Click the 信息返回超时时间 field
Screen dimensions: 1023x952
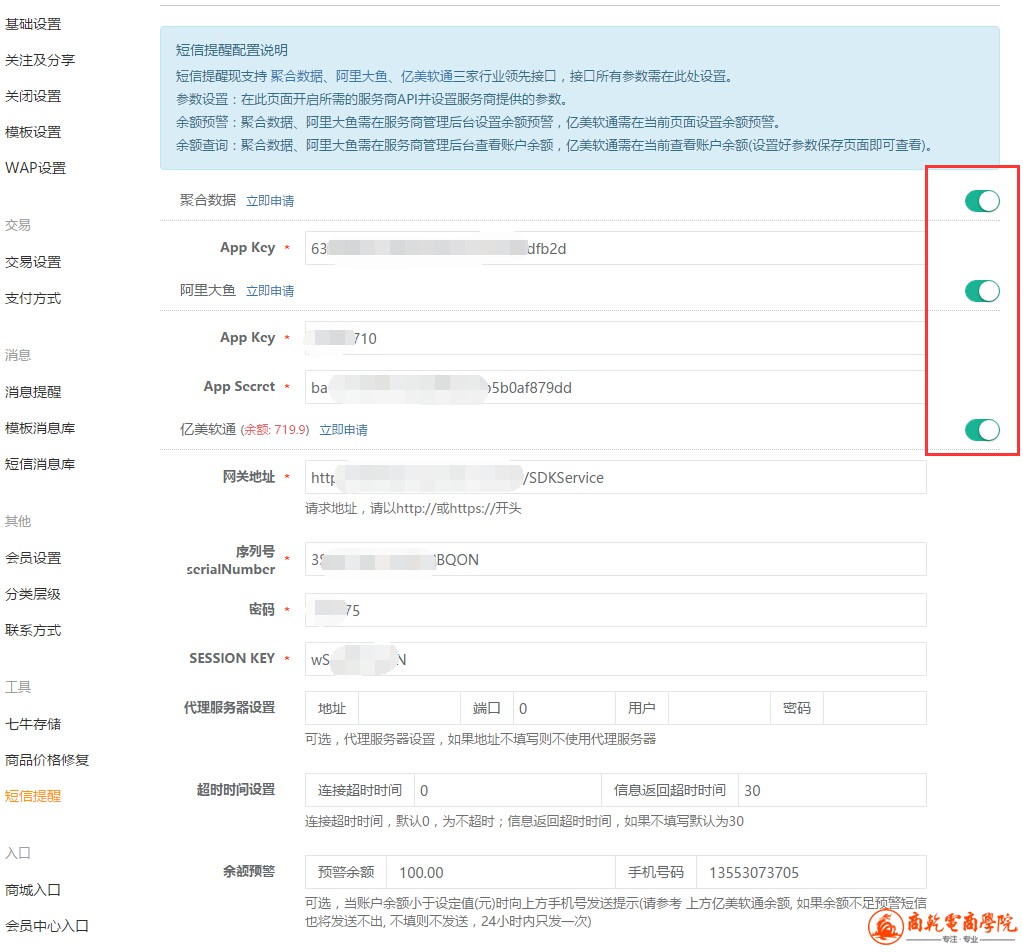tap(832, 790)
